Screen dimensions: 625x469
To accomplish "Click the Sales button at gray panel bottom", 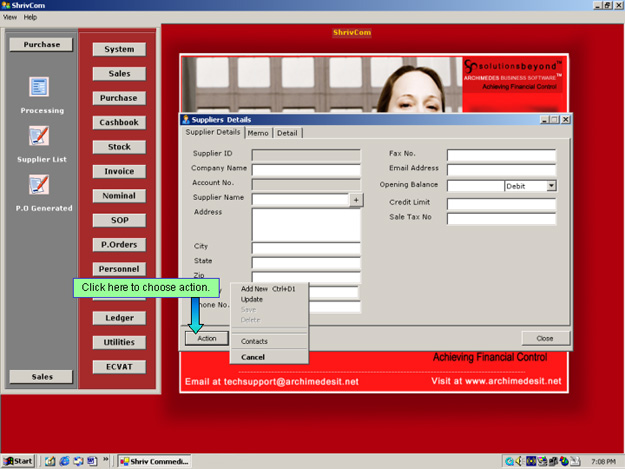I will pyautogui.click(x=41, y=377).
